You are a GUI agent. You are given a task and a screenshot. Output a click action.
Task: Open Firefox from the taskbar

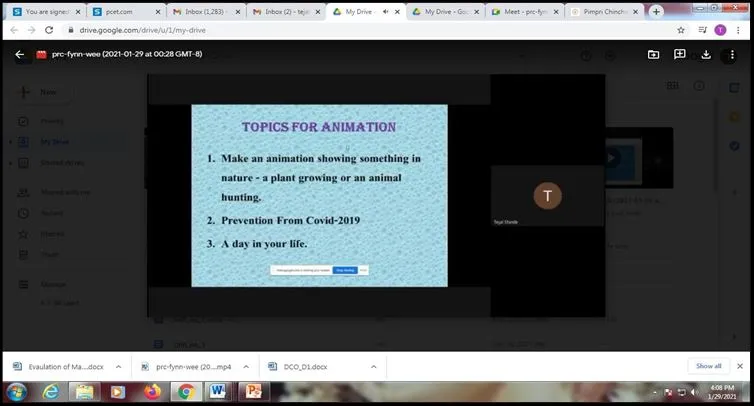pos(152,392)
